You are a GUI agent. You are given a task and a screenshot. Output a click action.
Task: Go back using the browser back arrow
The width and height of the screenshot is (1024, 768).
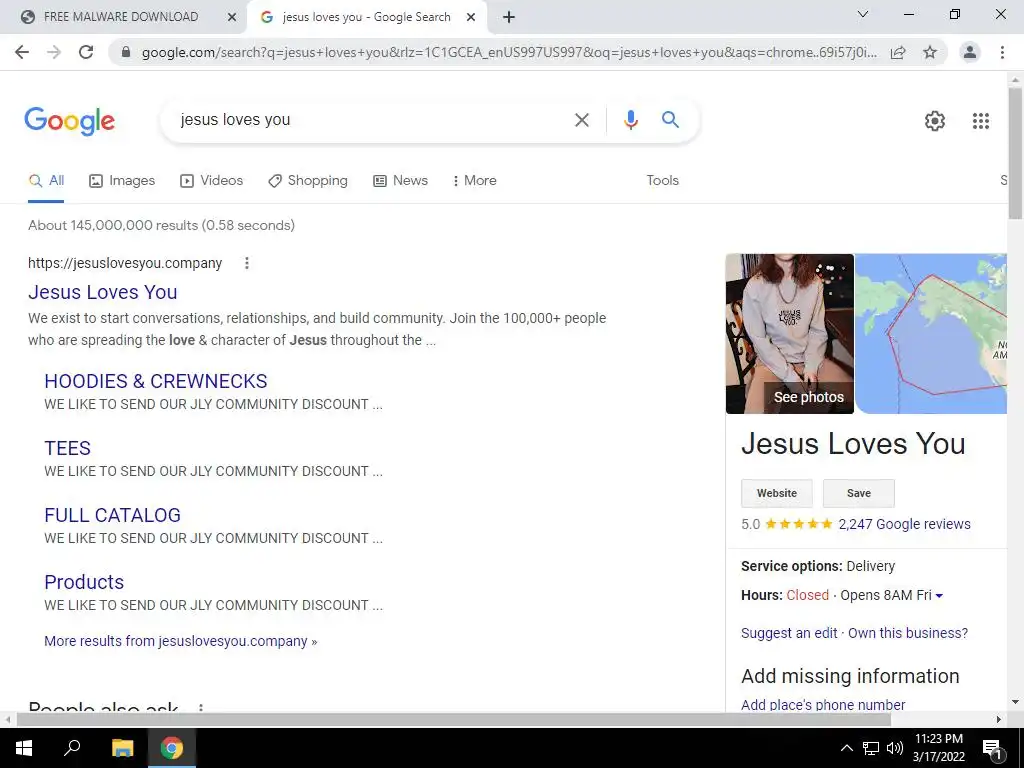[22, 52]
